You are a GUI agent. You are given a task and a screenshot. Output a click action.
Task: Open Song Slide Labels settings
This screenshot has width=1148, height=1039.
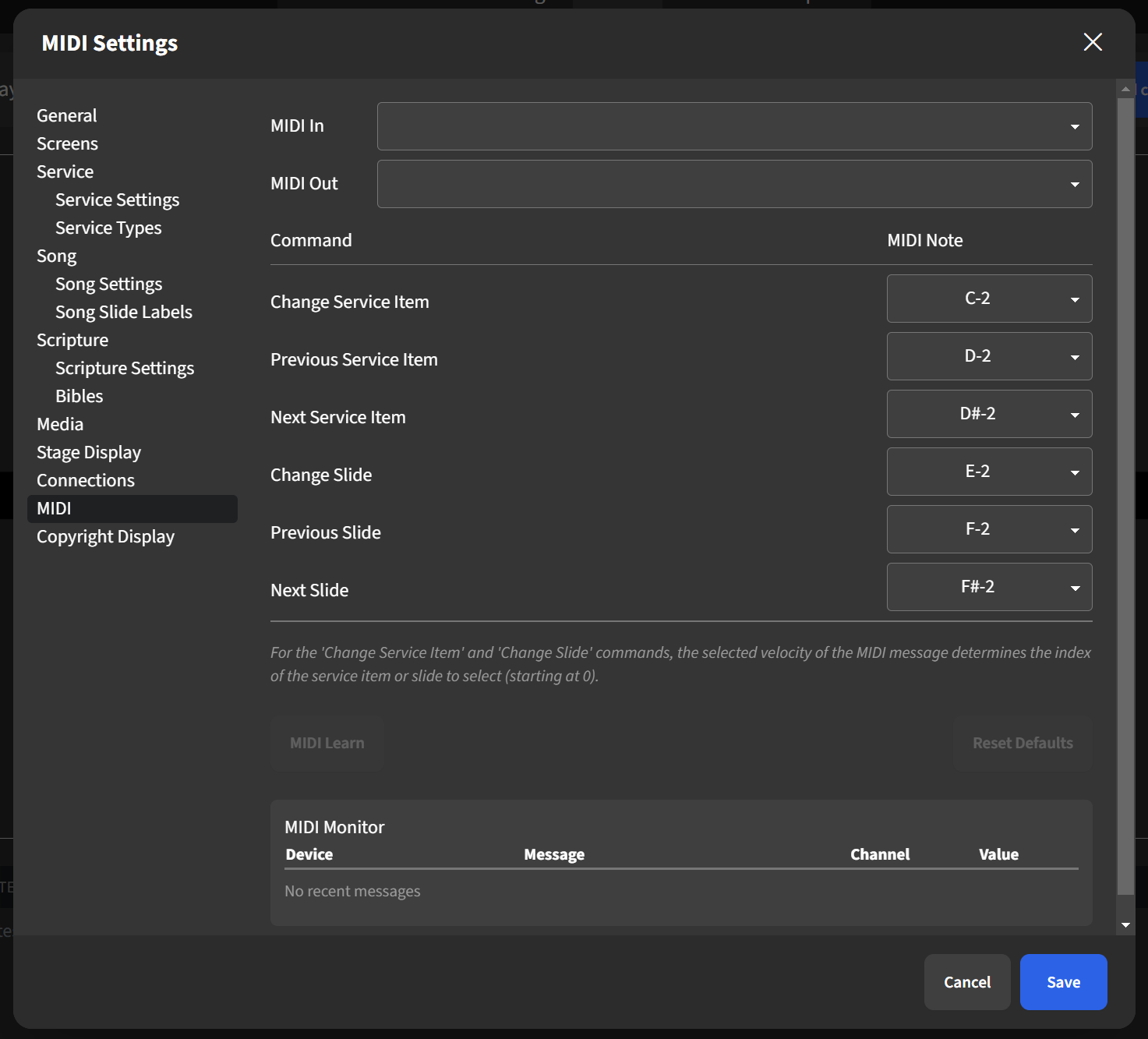click(123, 311)
